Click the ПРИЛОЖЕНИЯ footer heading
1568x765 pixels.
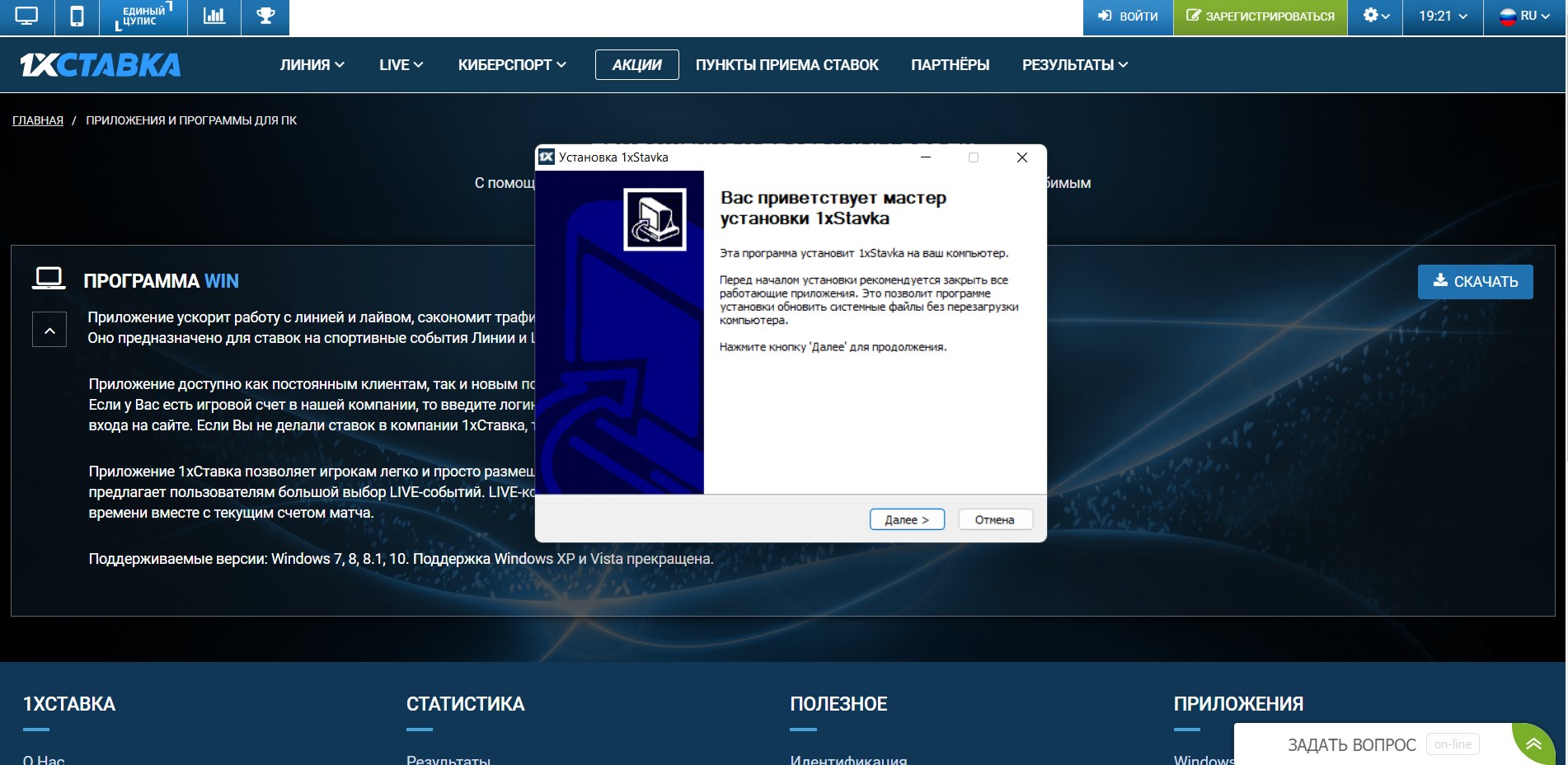(1238, 704)
